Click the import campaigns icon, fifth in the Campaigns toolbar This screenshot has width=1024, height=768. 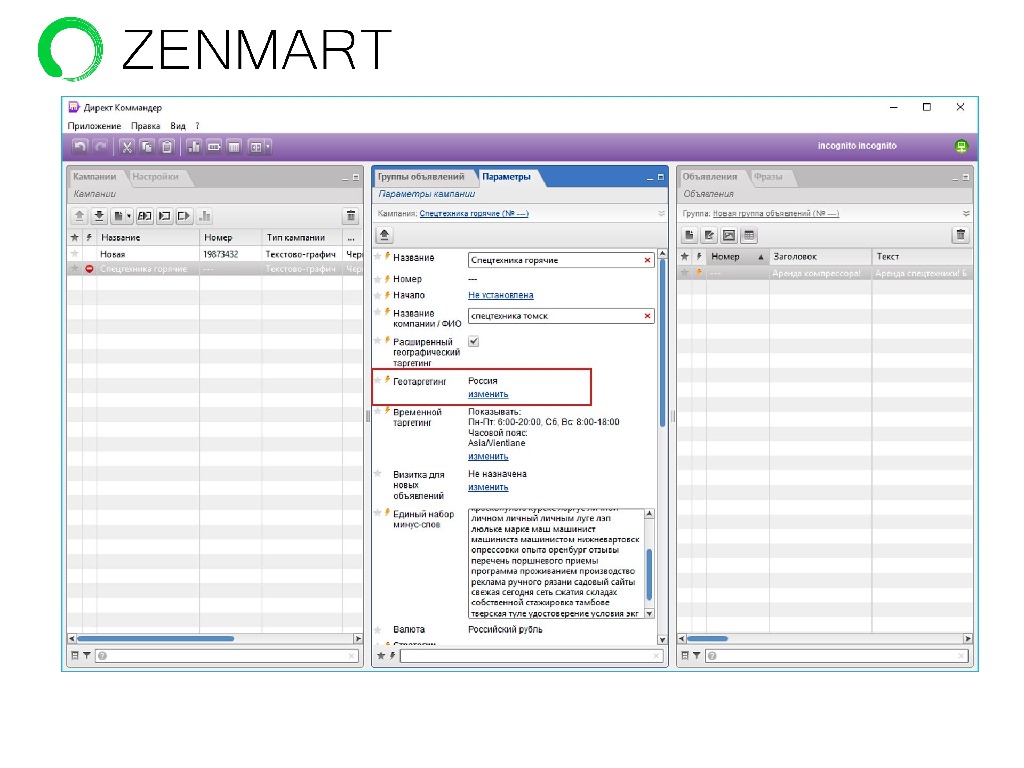click(x=165, y=216)
